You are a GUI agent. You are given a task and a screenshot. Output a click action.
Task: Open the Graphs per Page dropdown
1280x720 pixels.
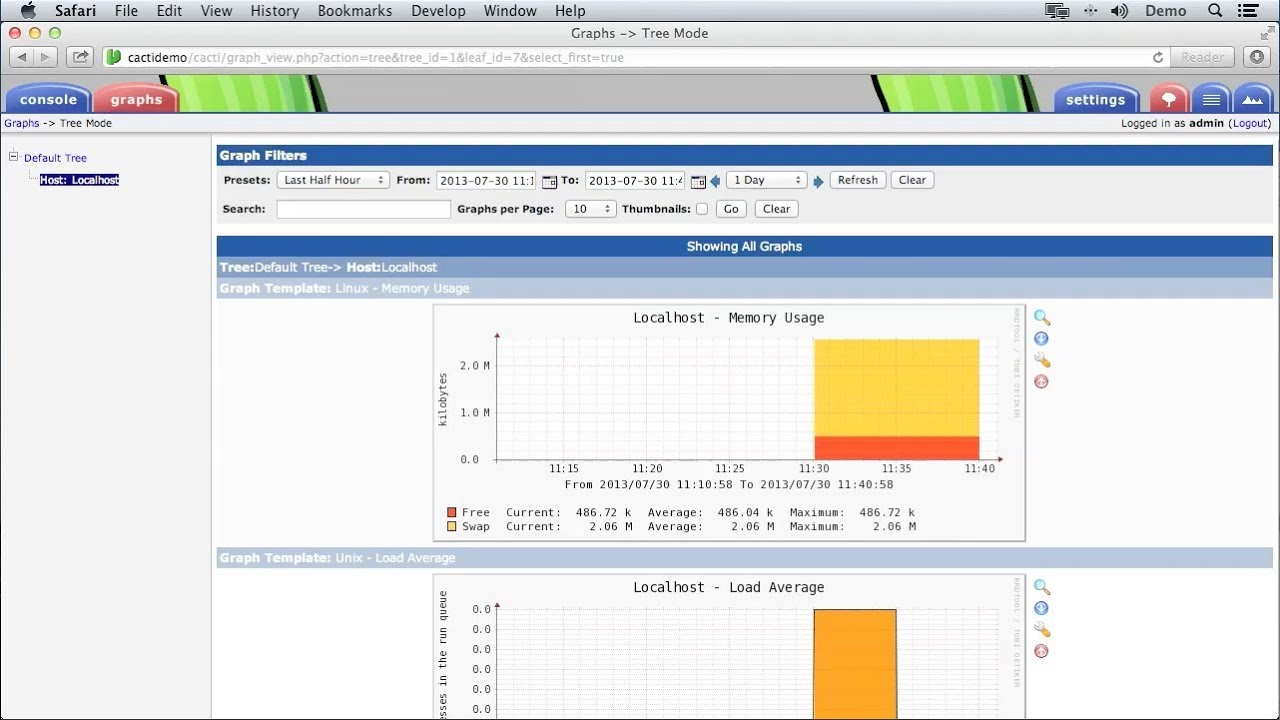(590, 209)
